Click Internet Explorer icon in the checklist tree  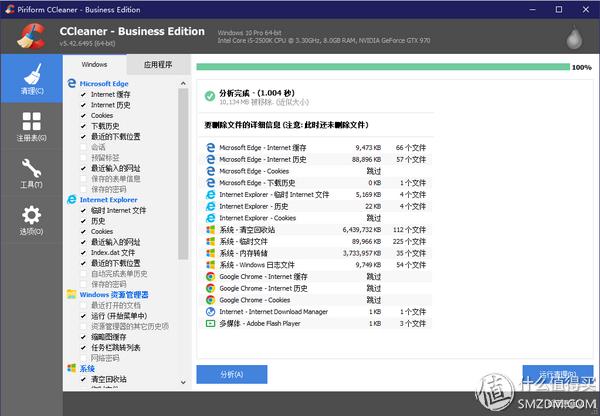coord(72,199)
